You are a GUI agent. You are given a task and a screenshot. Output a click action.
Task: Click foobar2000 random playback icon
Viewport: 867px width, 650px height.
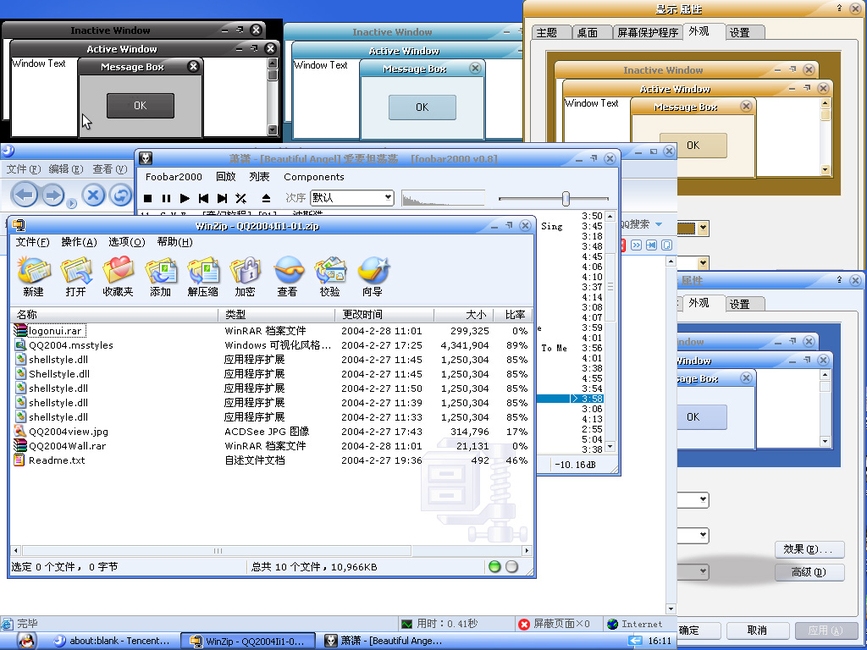click(x=241, y=198)
